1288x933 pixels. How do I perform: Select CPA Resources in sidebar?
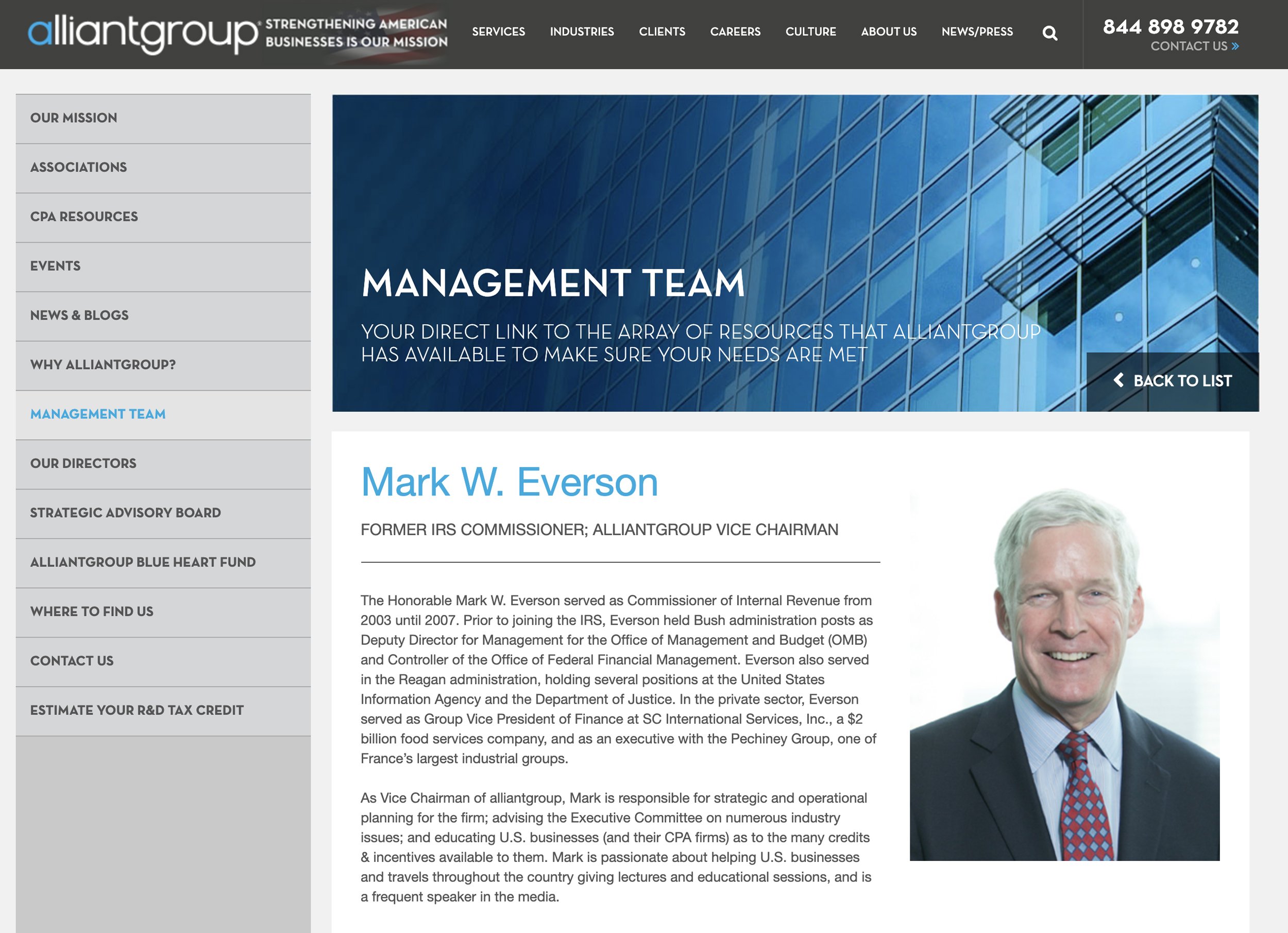[163, 217]
